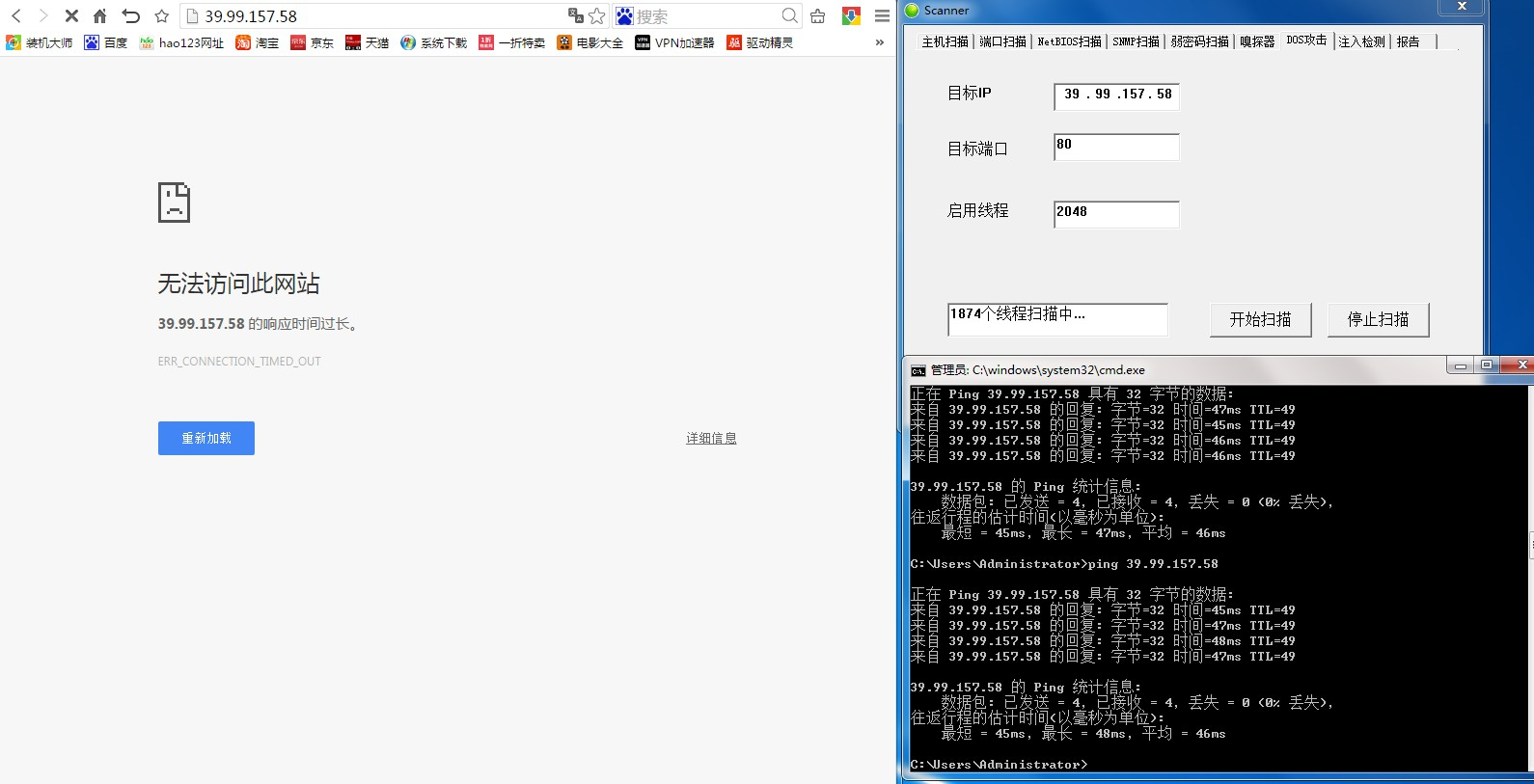Switch to the 主机扫描 tab in Scanner

click(x=945, y=41)
